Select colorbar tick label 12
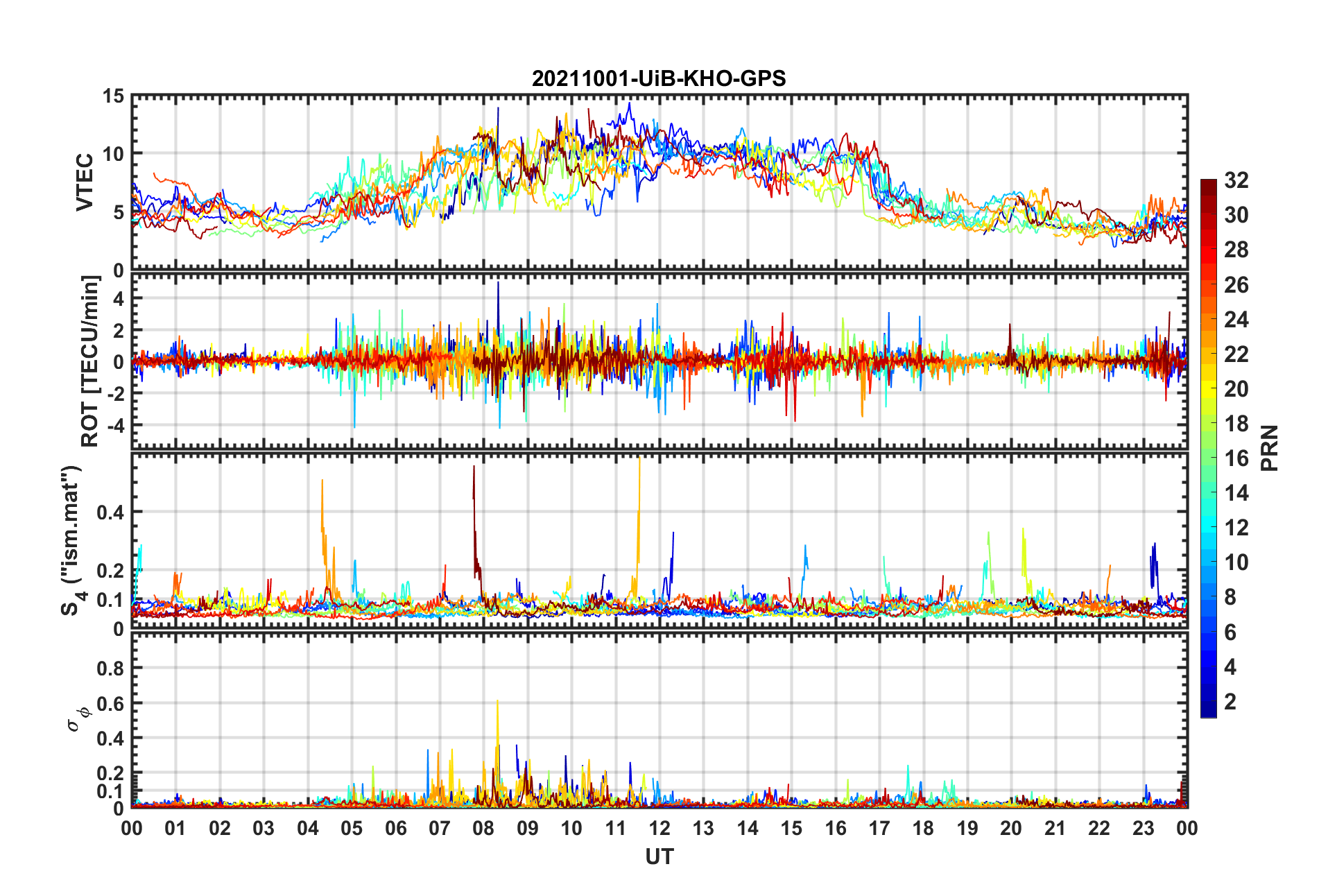The width and height of the screenshot is (1319, 896). pos(1236,528)
